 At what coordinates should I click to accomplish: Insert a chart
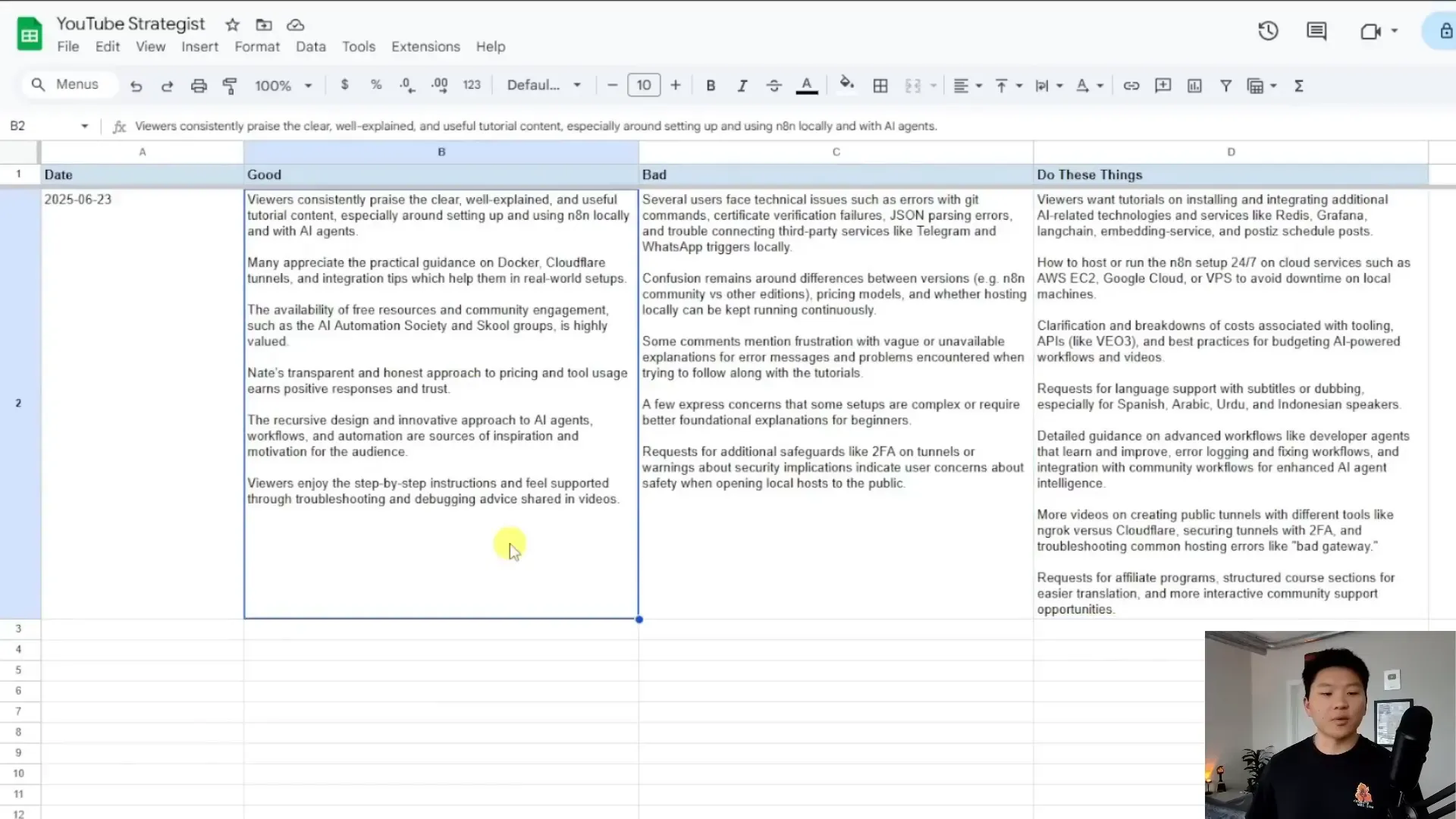(x=1194, y=86)
